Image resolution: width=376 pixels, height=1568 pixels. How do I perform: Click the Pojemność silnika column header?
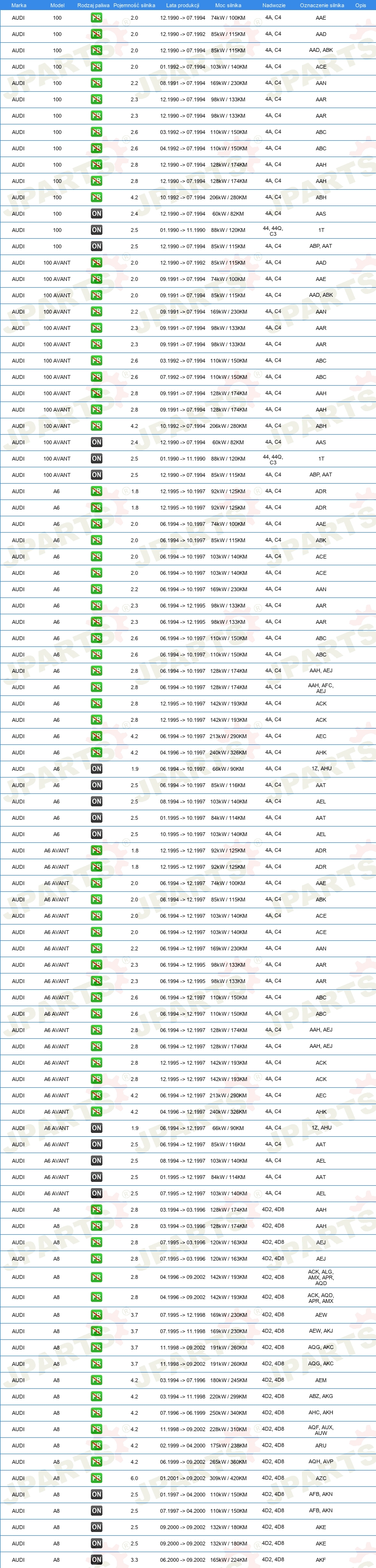coord(134,5)
